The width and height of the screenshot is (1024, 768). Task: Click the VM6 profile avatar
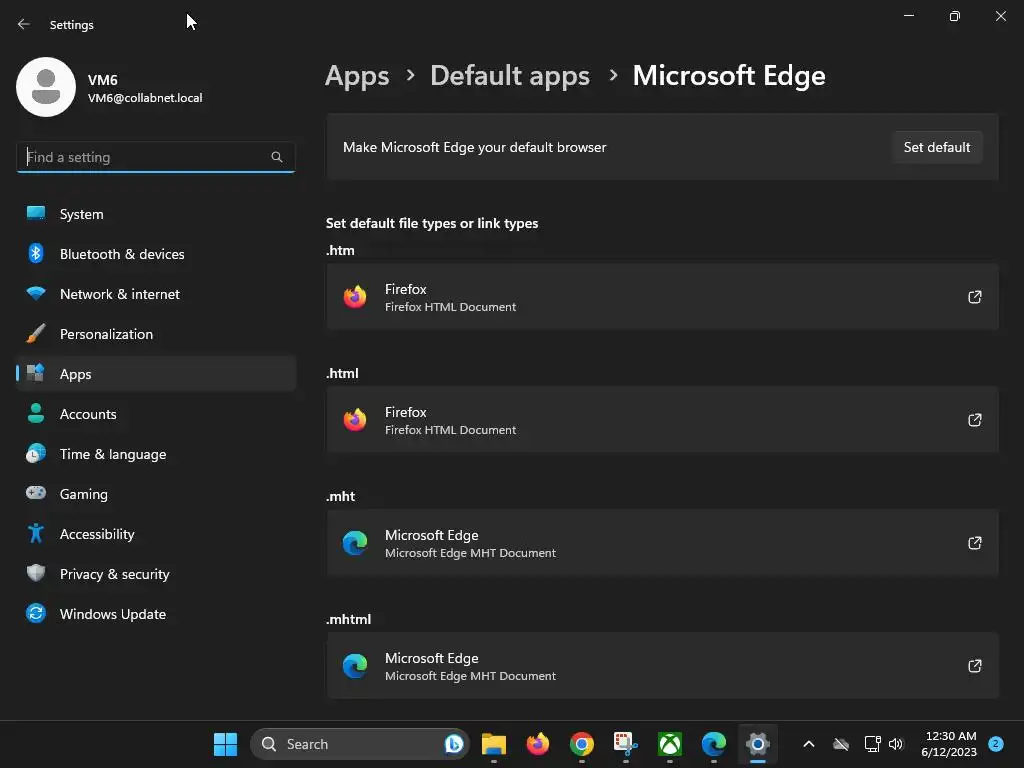click(46, 87)
